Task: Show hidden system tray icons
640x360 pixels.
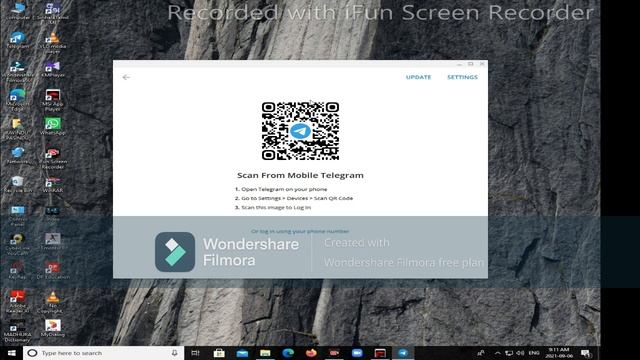Action: point(498,353)
